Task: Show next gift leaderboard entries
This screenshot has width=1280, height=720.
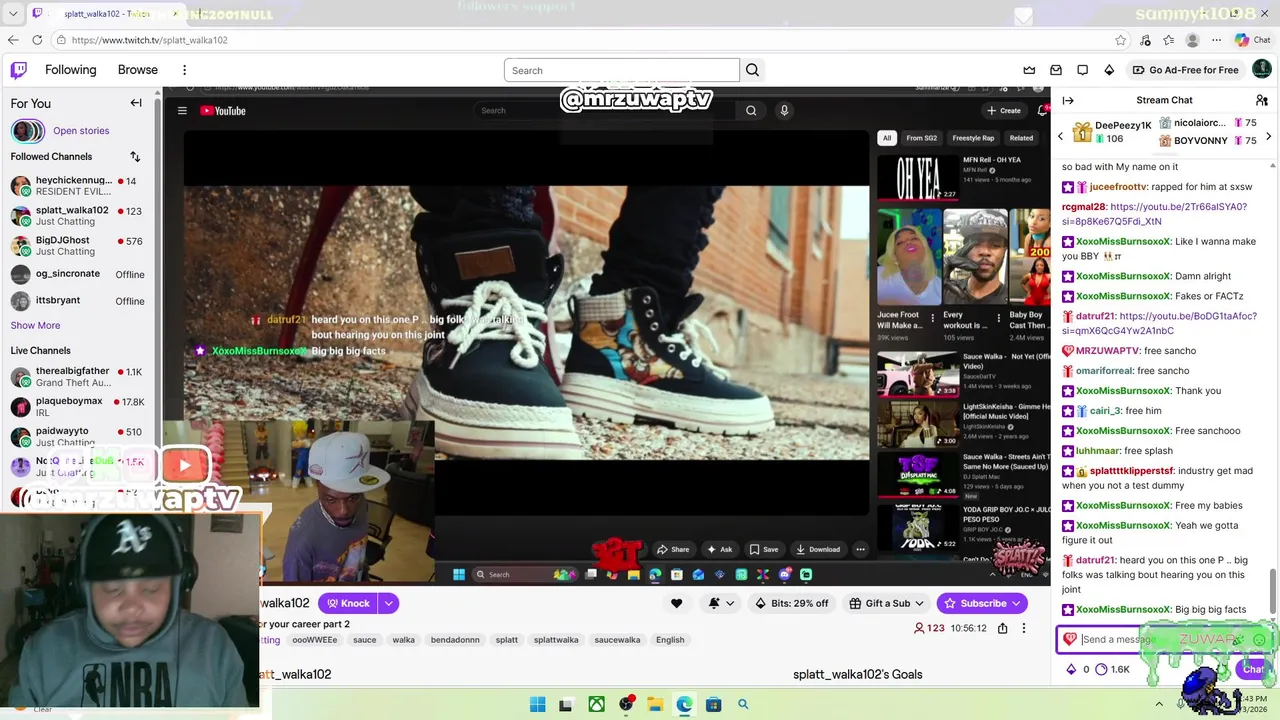Action: tap(1269, 136)
